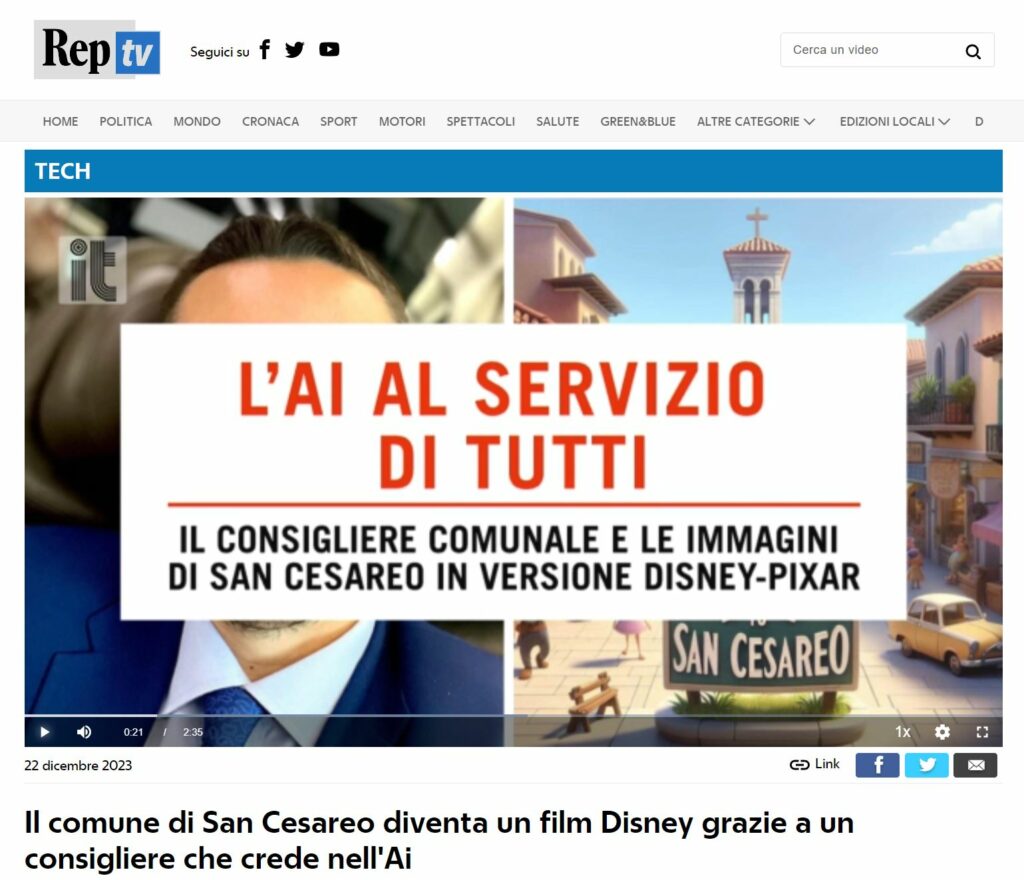The height and width of the screenshot is (880, 1024).
Task: Expand the ALTRE CATEGORIE dropdown
Action: pos(756,121)
